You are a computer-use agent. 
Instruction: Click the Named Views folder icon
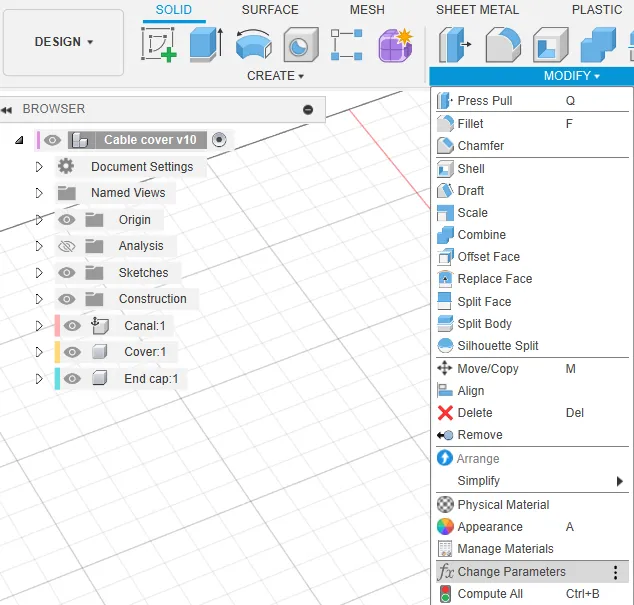(67, 193)
